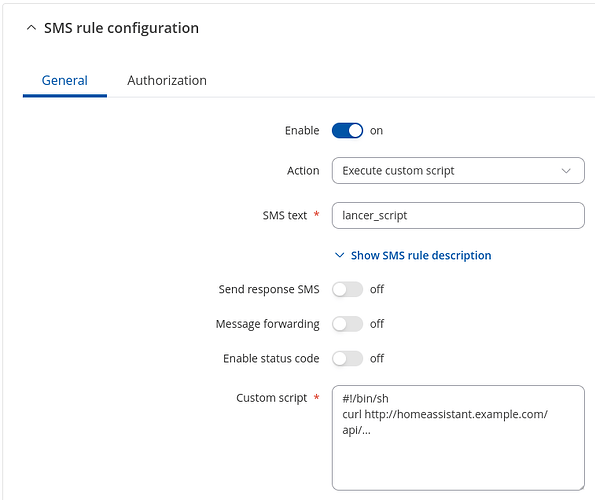Click the SMS text field label
Screen dimensions: 595x500
pos(285,215)
